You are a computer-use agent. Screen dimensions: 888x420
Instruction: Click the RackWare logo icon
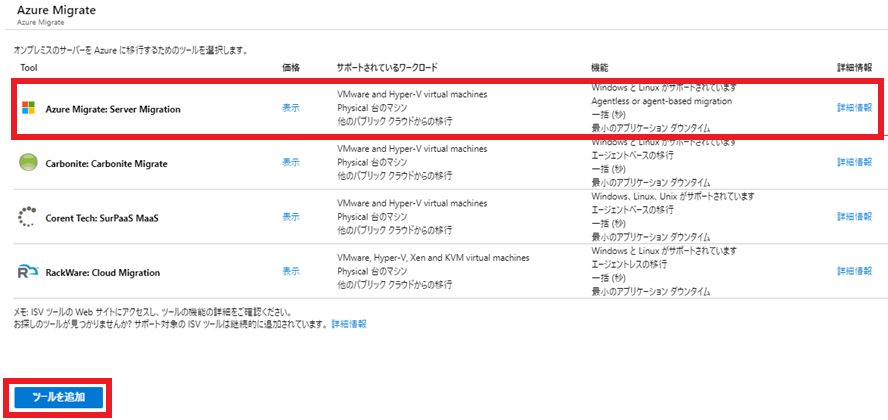point(28,272)
